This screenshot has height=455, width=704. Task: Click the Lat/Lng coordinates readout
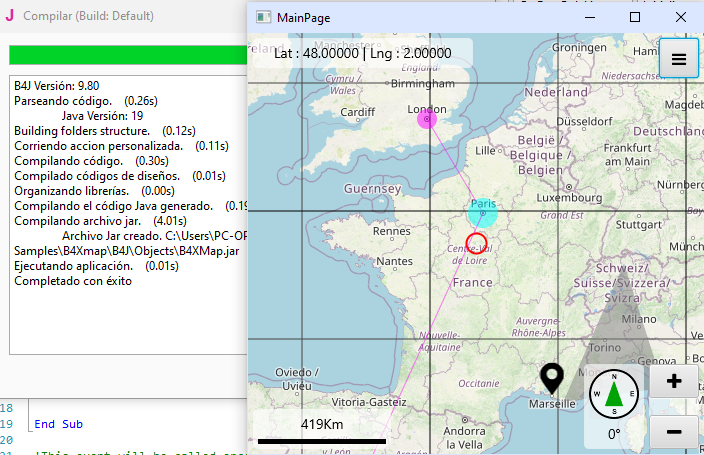pos(363,53)
